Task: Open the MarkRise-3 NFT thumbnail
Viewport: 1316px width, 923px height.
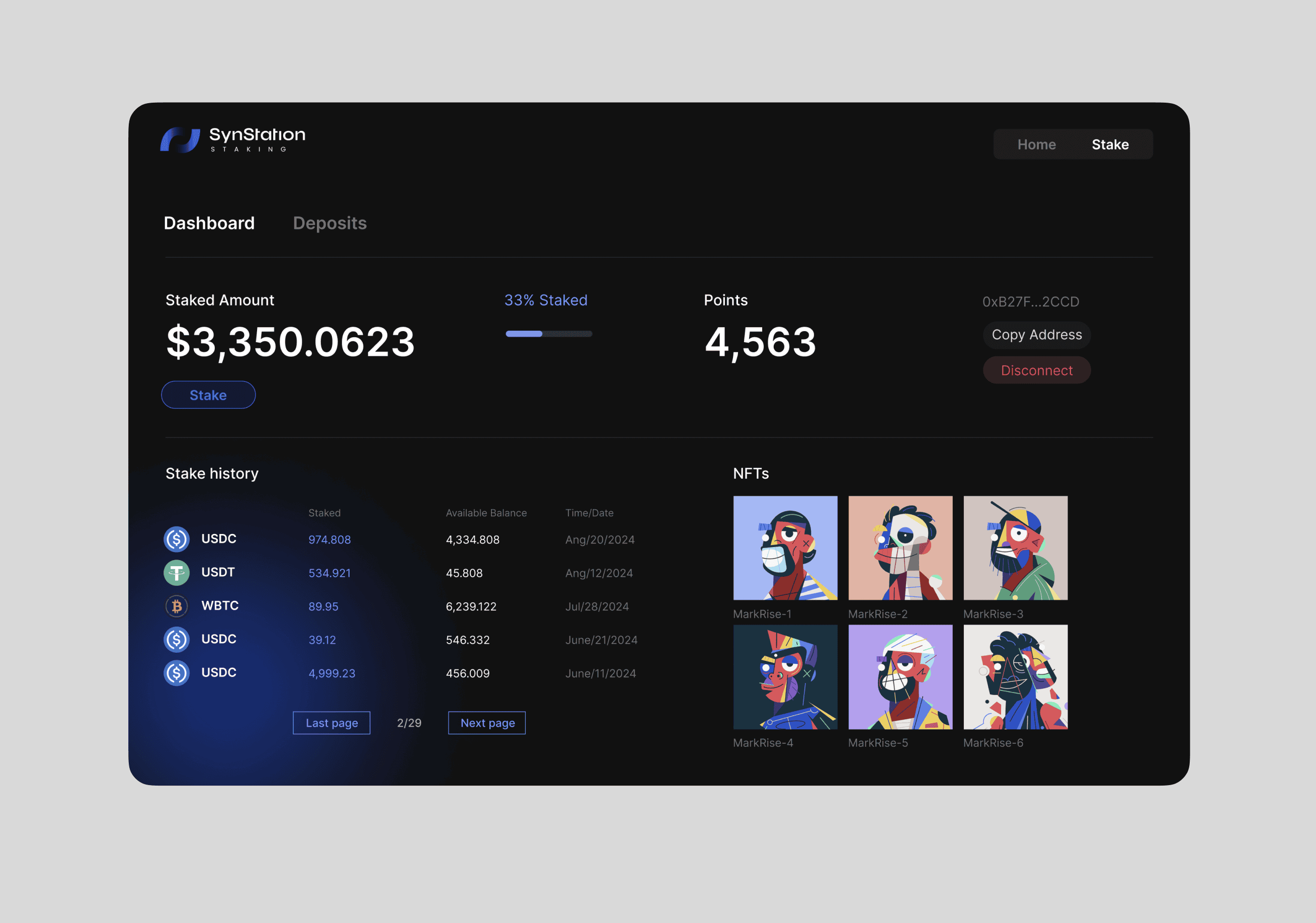Action: (x=1015, y=548)
